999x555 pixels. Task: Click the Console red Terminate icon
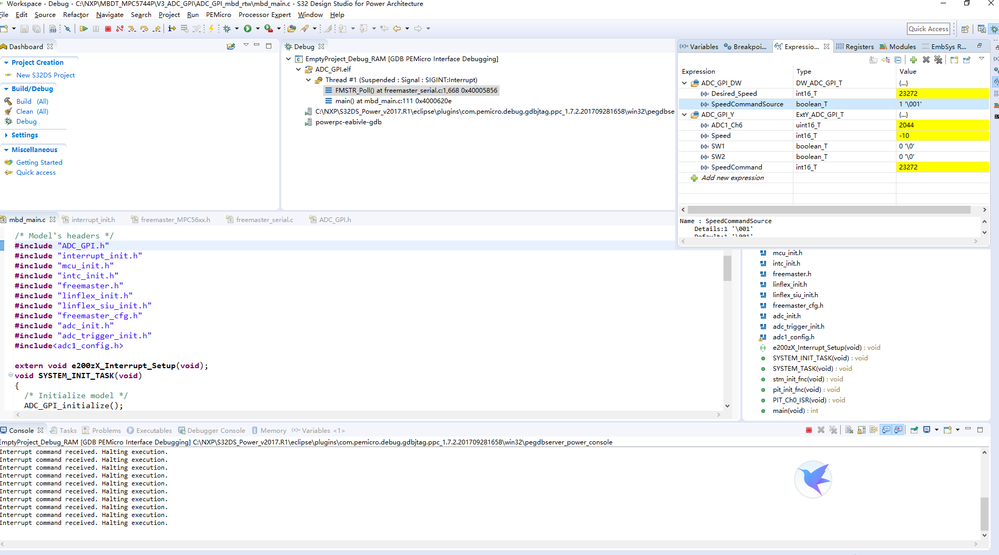809,430
